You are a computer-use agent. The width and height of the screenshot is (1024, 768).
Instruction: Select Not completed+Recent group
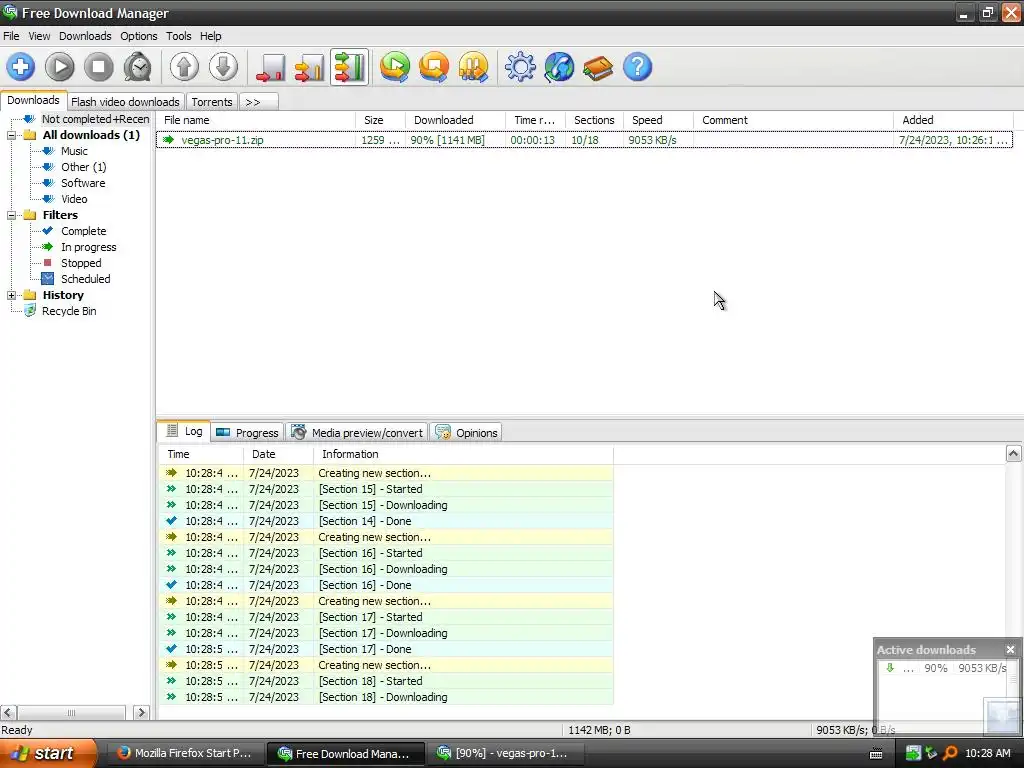[95, 119]
